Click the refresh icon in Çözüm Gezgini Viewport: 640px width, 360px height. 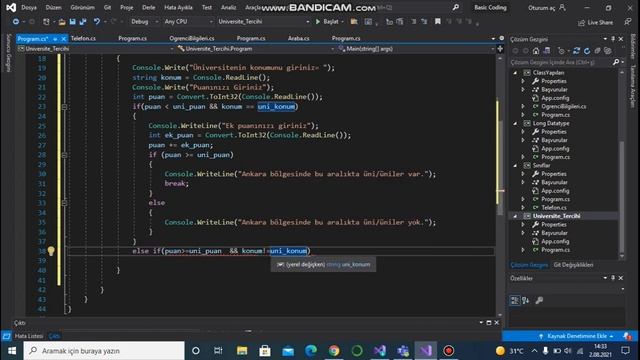pos(587,51)
